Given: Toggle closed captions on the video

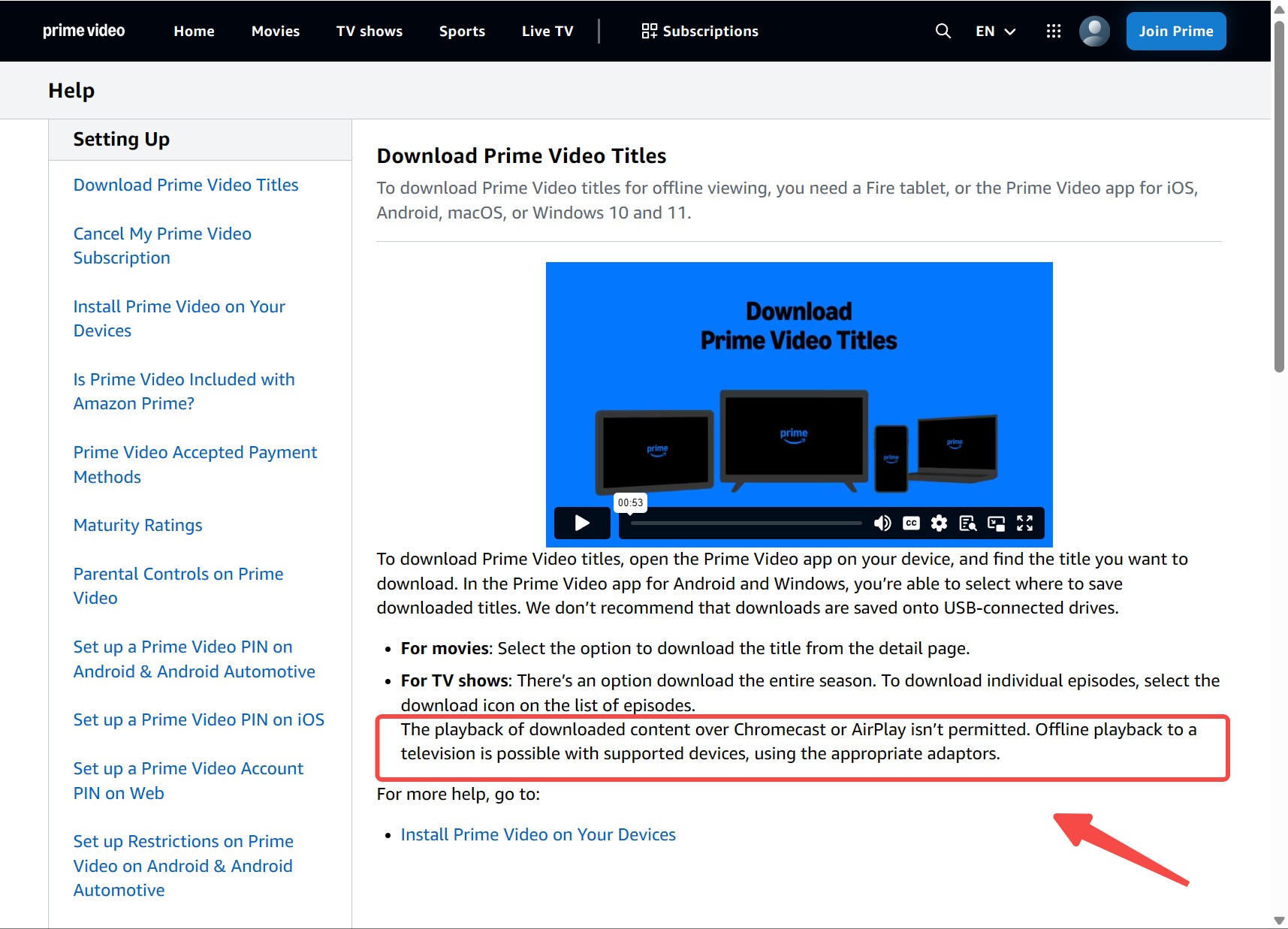Looking at the screenshot, I should click(x=910, y=523).
